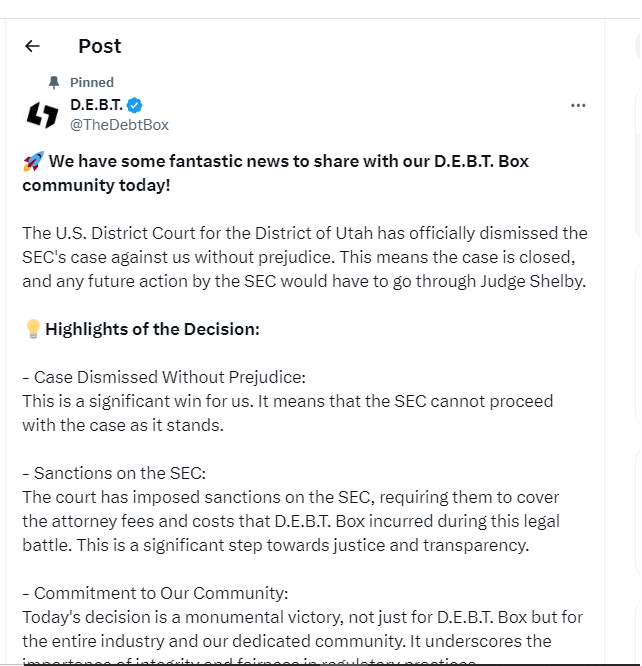Click the blue verified checkmark badge
This screenshot has height=666, width=642.
pyautogui.click(x=134, y=105)
